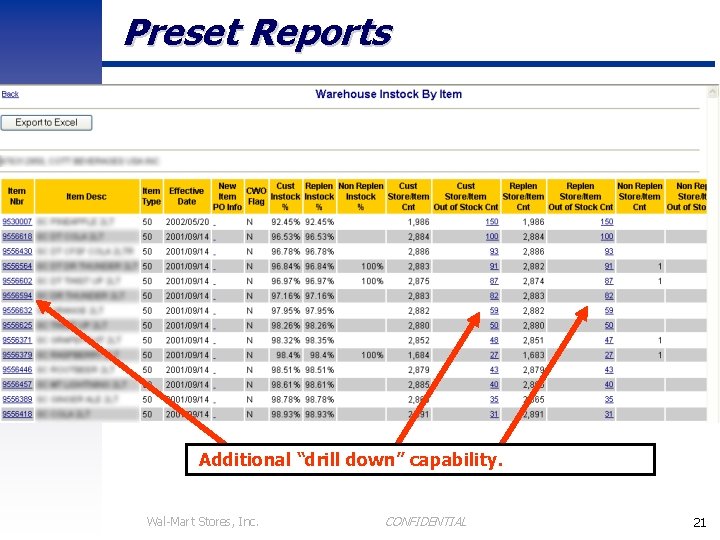Open Replen Out of Stock count 87
720x540 pixels.
[609, 281]
